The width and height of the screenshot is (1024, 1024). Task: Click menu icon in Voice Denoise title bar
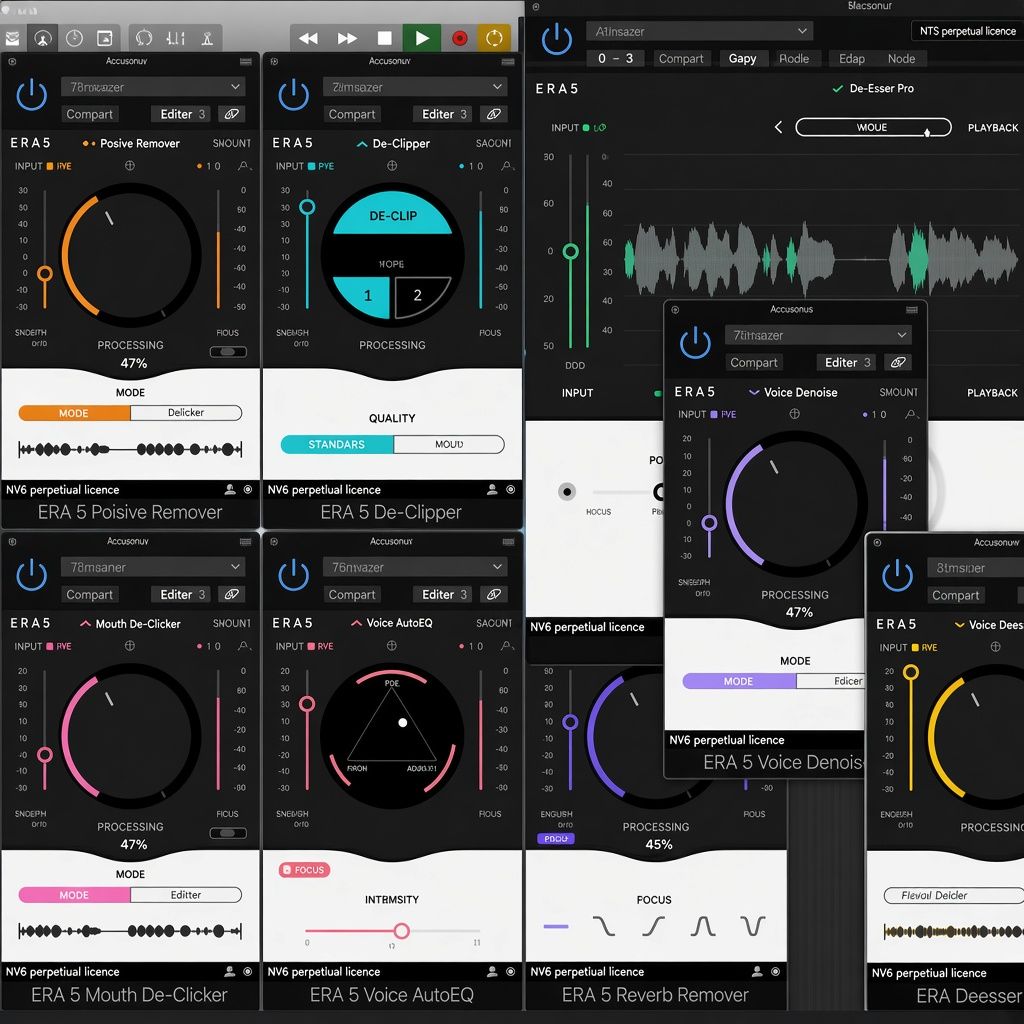pyautogui.click(x=912, y=310)
